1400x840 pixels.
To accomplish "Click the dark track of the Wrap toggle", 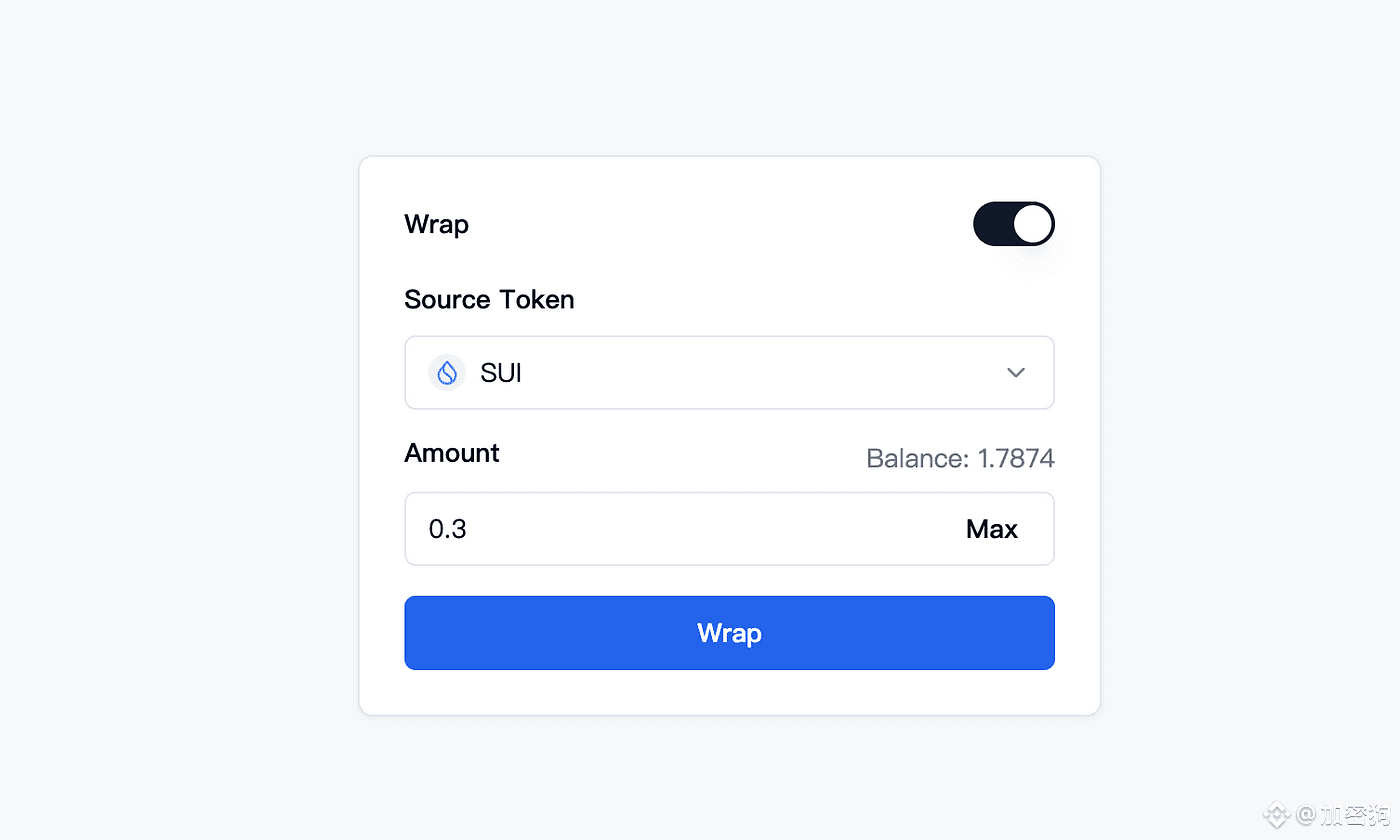I will tap(992, 224).
